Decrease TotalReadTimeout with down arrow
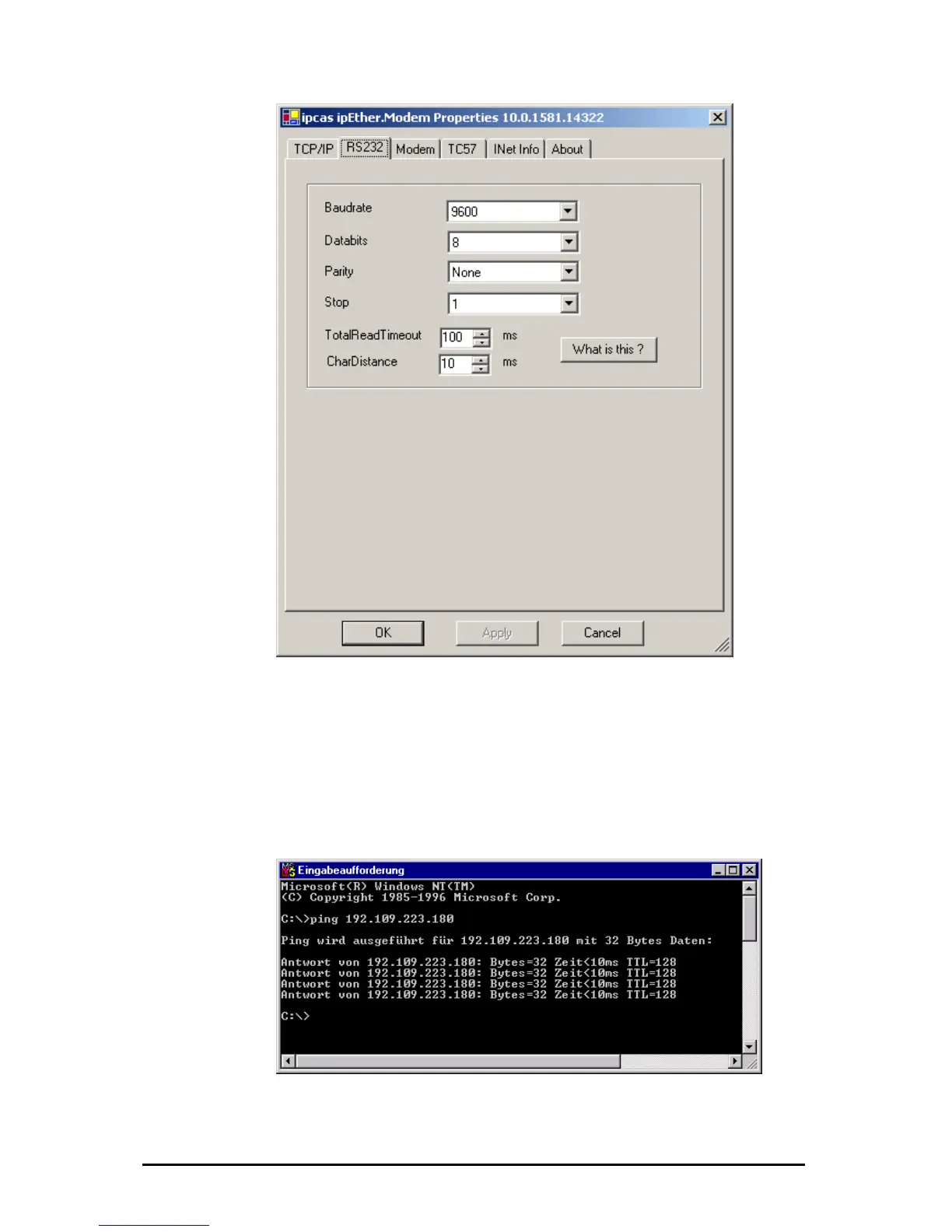 [482, 342]
